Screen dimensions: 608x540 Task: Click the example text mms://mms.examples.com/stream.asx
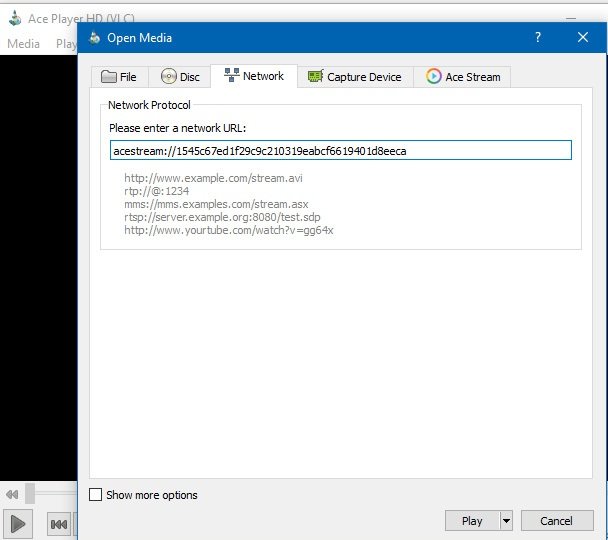216,204
